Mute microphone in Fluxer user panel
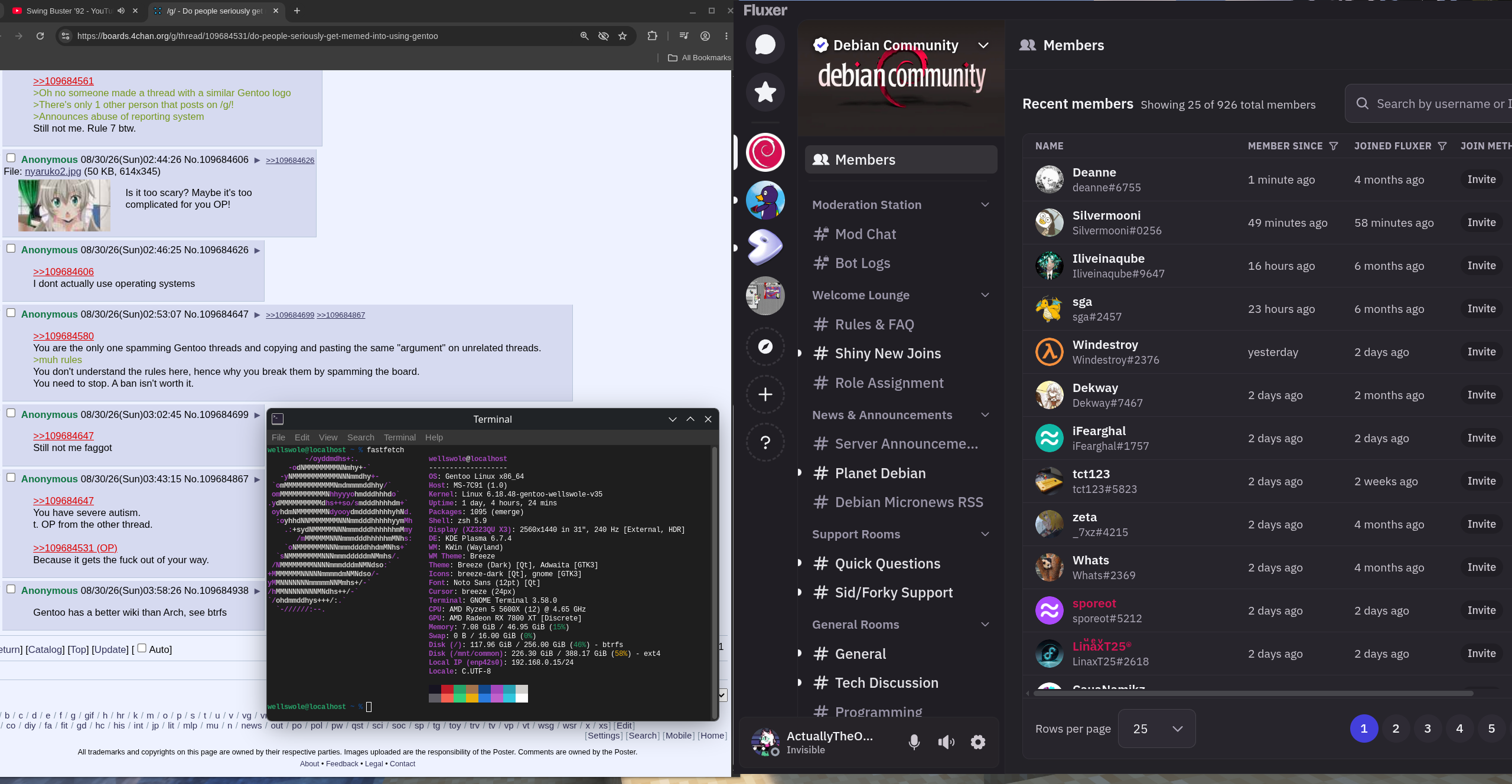The image size is (1512, 784). click(x=914, y=742)
